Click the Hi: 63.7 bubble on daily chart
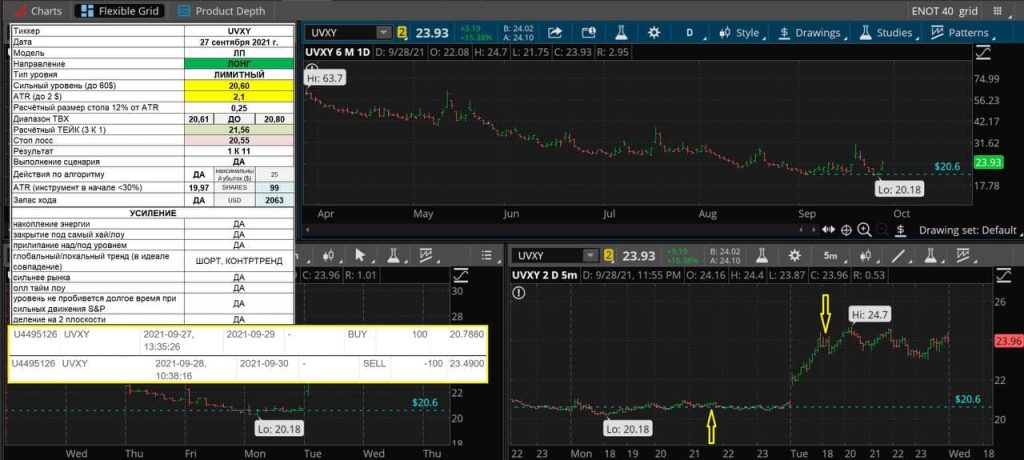Screen dimensions: 1024x460 coord(326,79)
